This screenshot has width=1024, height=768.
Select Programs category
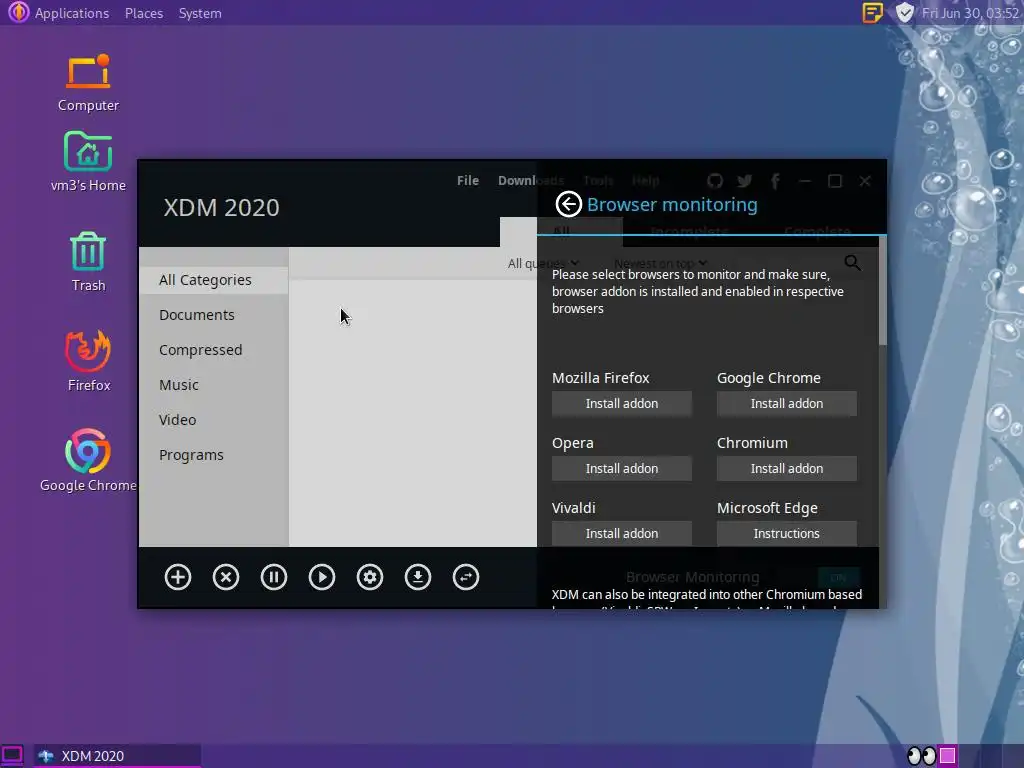(214, 455)
